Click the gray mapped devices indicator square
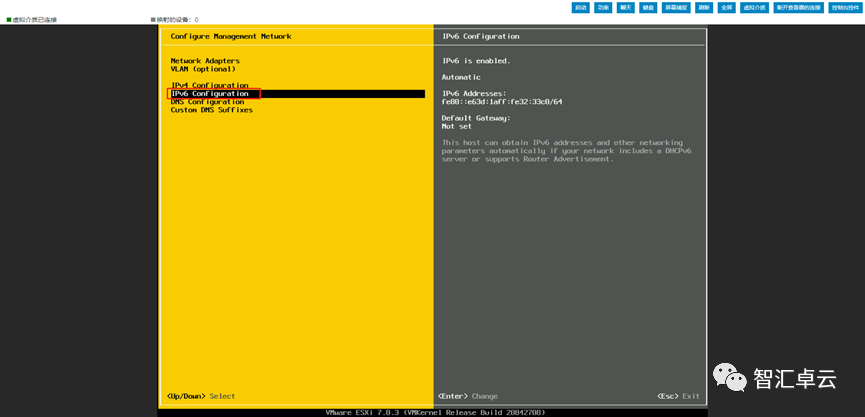Image resolution: width=865 pixels, height=417 pixels. [153, 20]
